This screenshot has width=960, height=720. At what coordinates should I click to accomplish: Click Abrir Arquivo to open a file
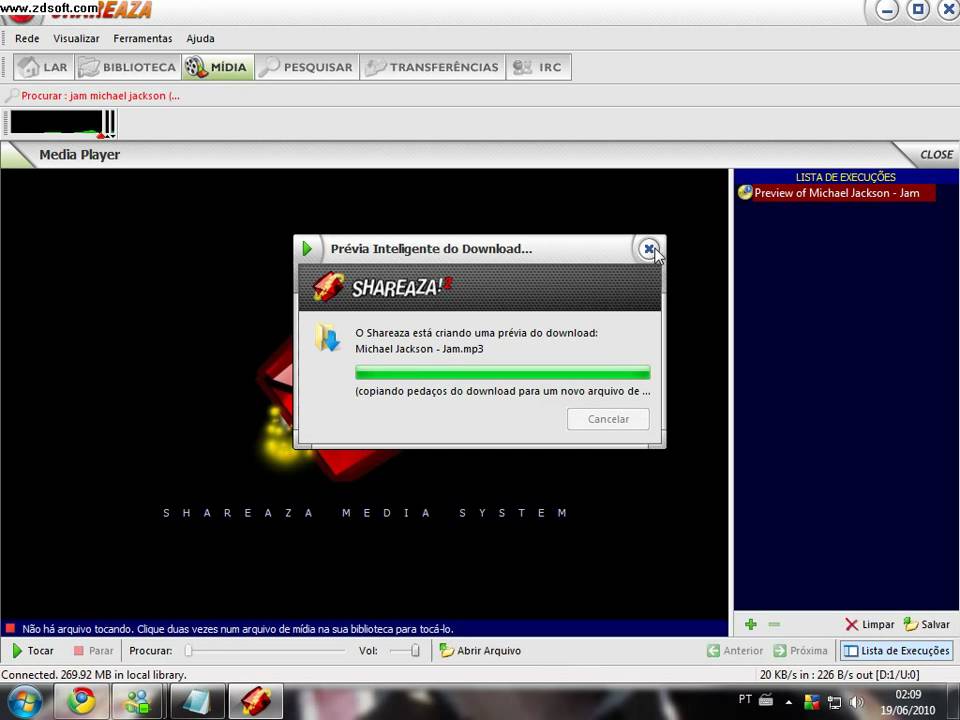click(x=480, y=651)
